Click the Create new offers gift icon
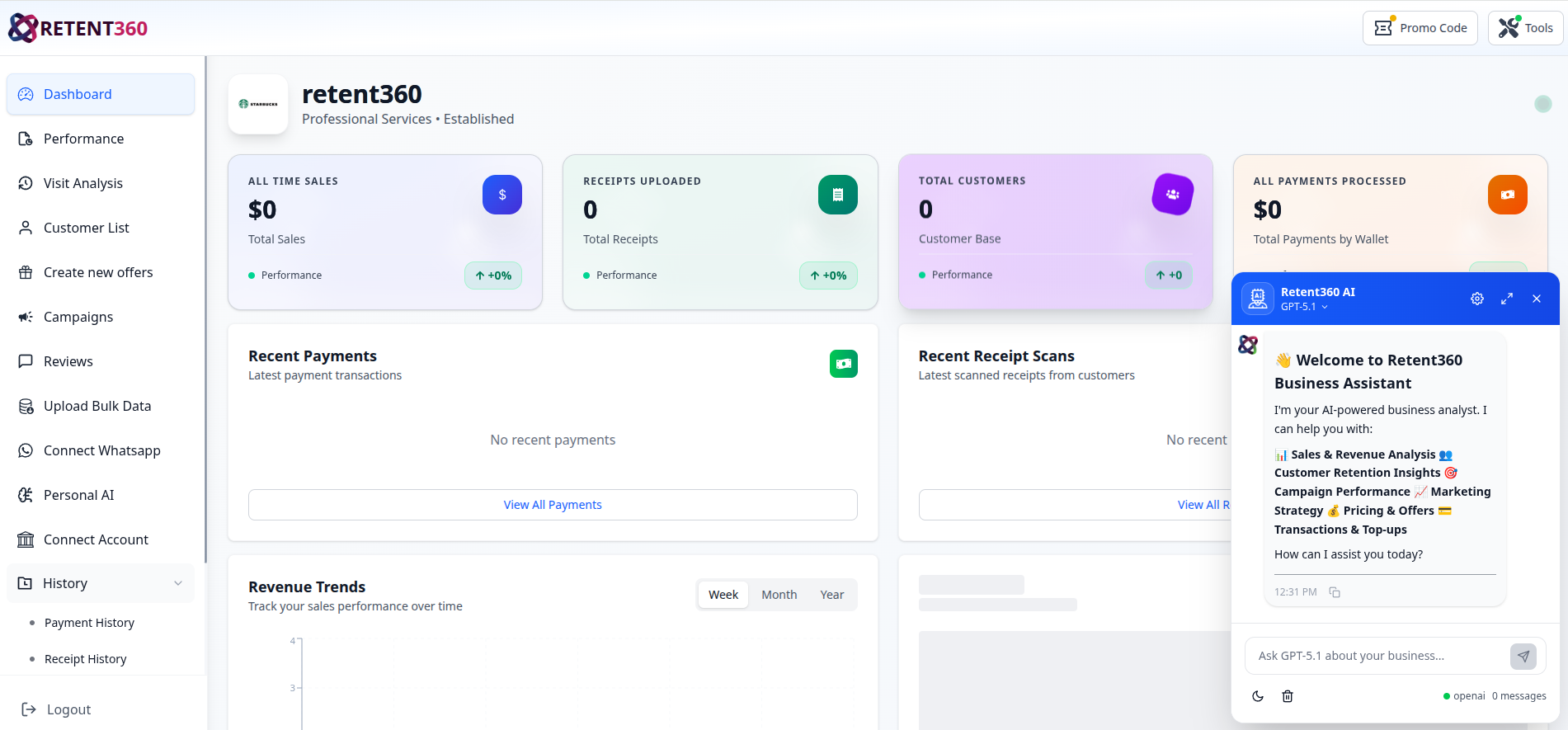Image resolution: width=1568 pixels, height=730 pixels. [x=26, y=272]
